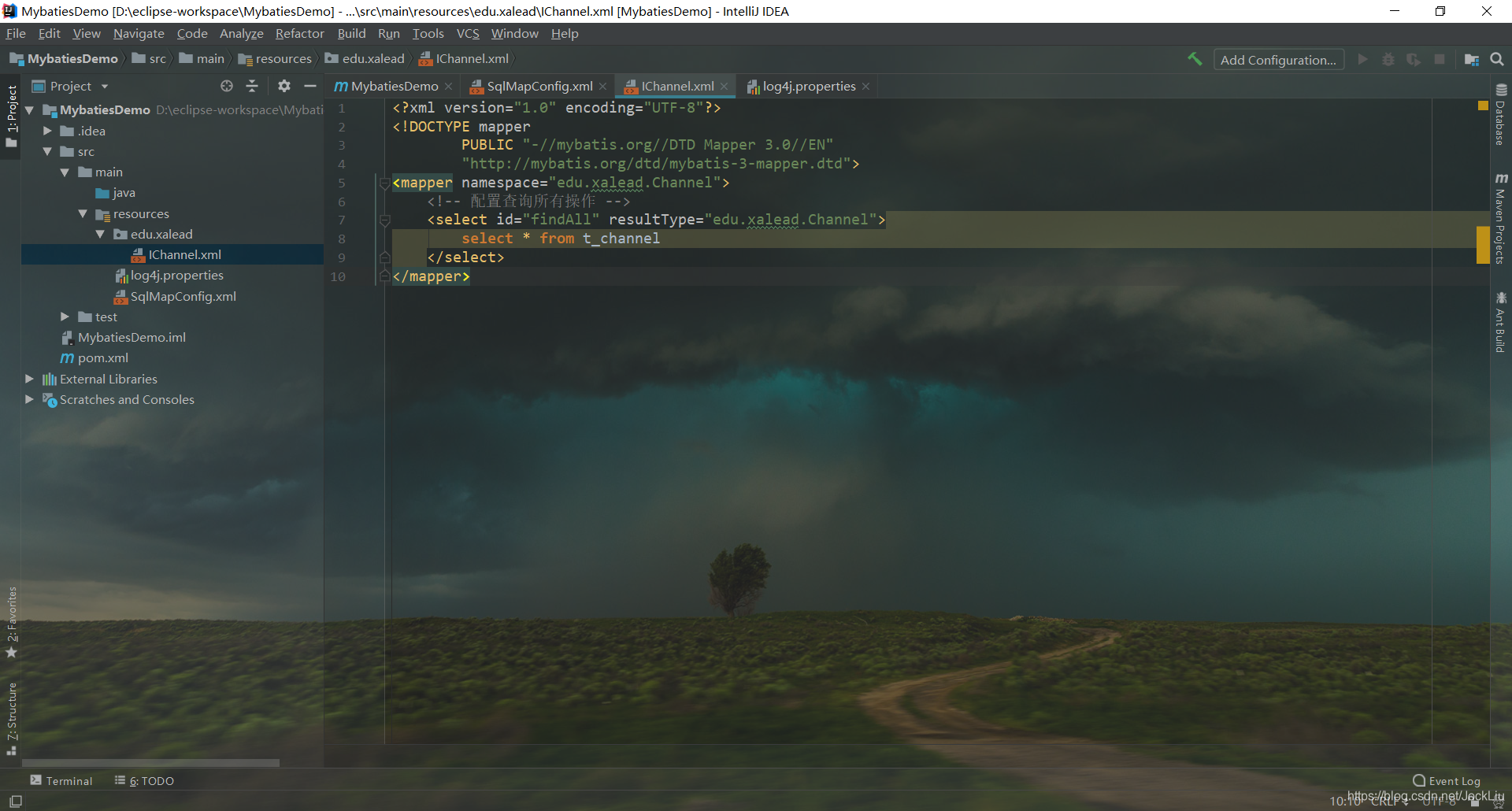Open Project panel settings gear
Screen dimensions: 1512x811
(284, 86)
